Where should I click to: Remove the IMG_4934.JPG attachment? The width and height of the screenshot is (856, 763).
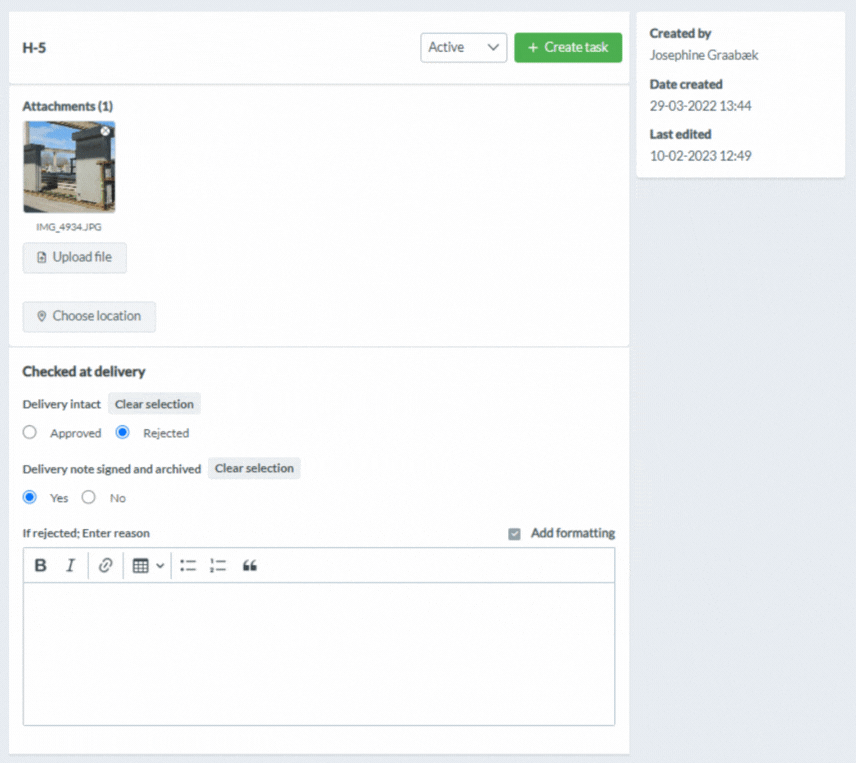(x=105, y=131)
